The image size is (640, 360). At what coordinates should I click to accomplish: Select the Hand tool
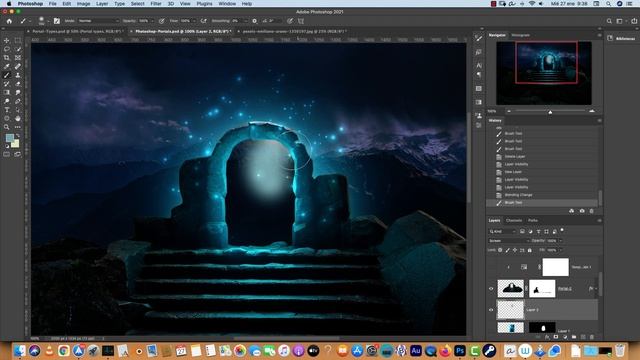(18, 118)
